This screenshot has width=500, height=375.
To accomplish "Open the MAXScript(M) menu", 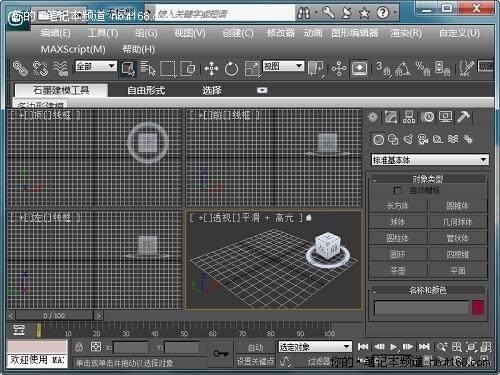I will point(73,49).
